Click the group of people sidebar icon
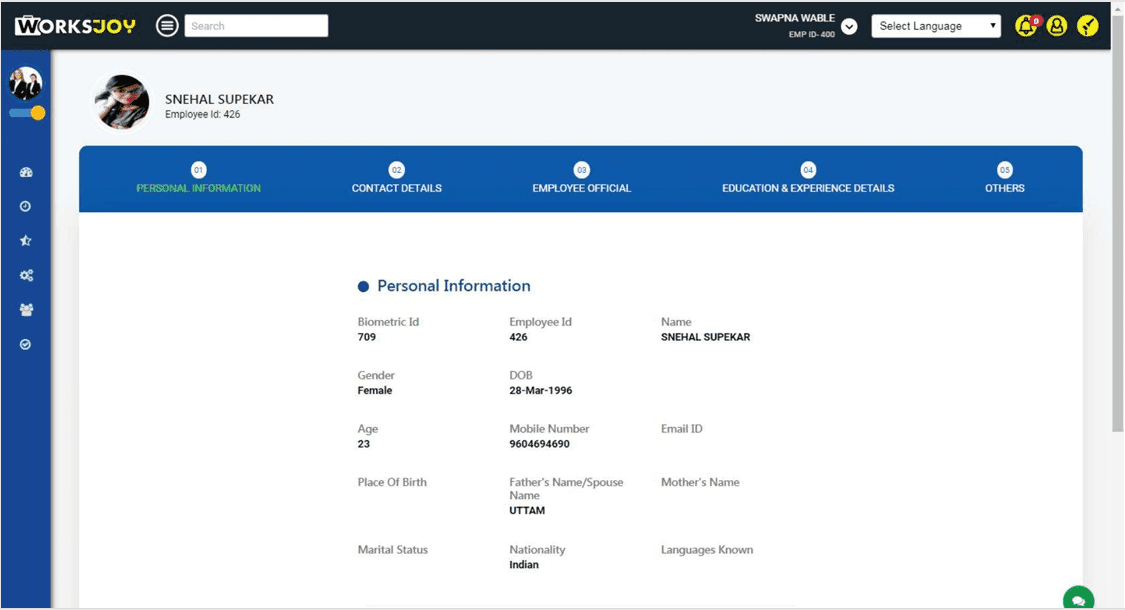1125x610 pixels. pyautogui.click(x=26, y=310)
